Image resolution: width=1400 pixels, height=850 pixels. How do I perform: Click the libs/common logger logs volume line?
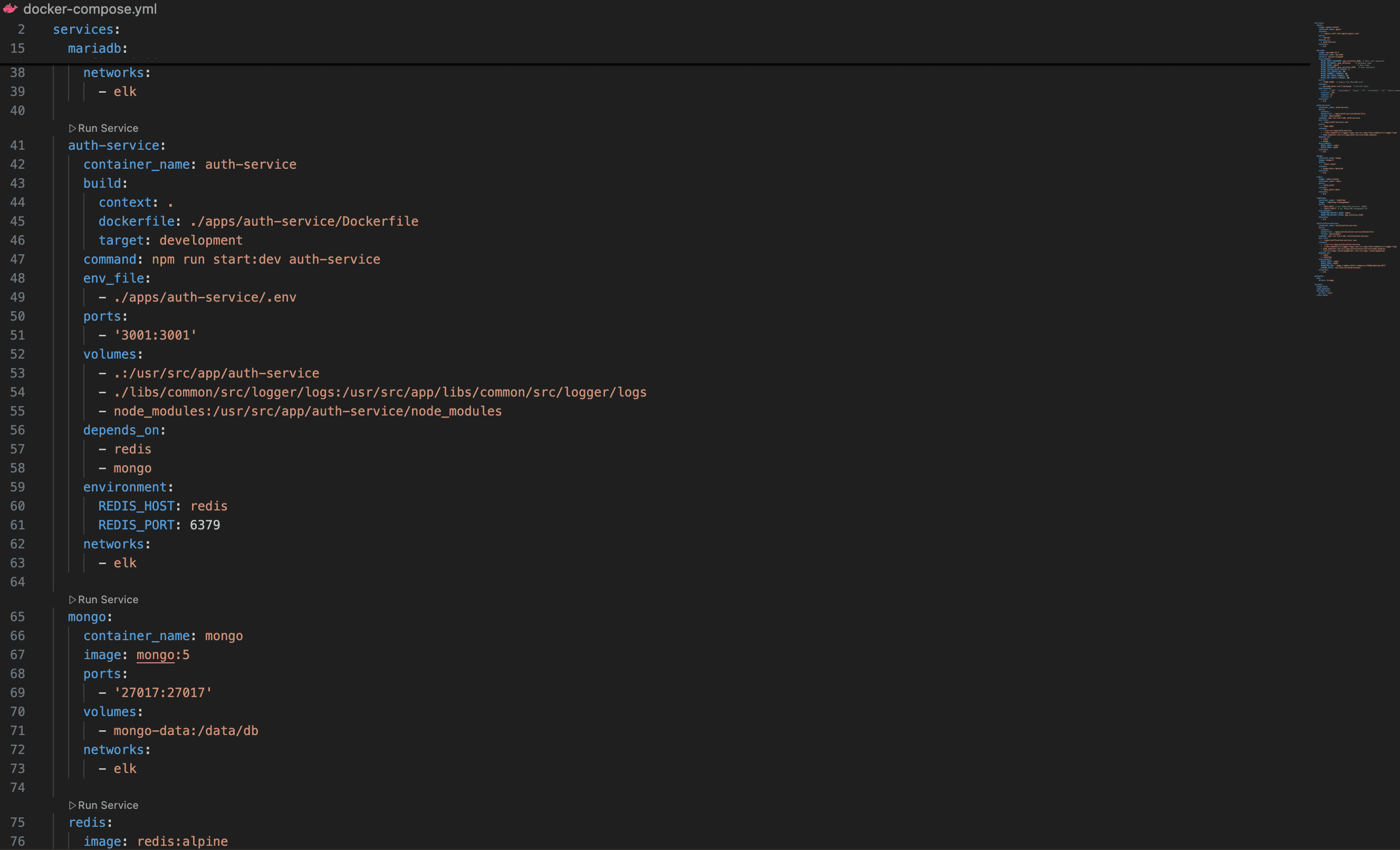pos(380,392)
